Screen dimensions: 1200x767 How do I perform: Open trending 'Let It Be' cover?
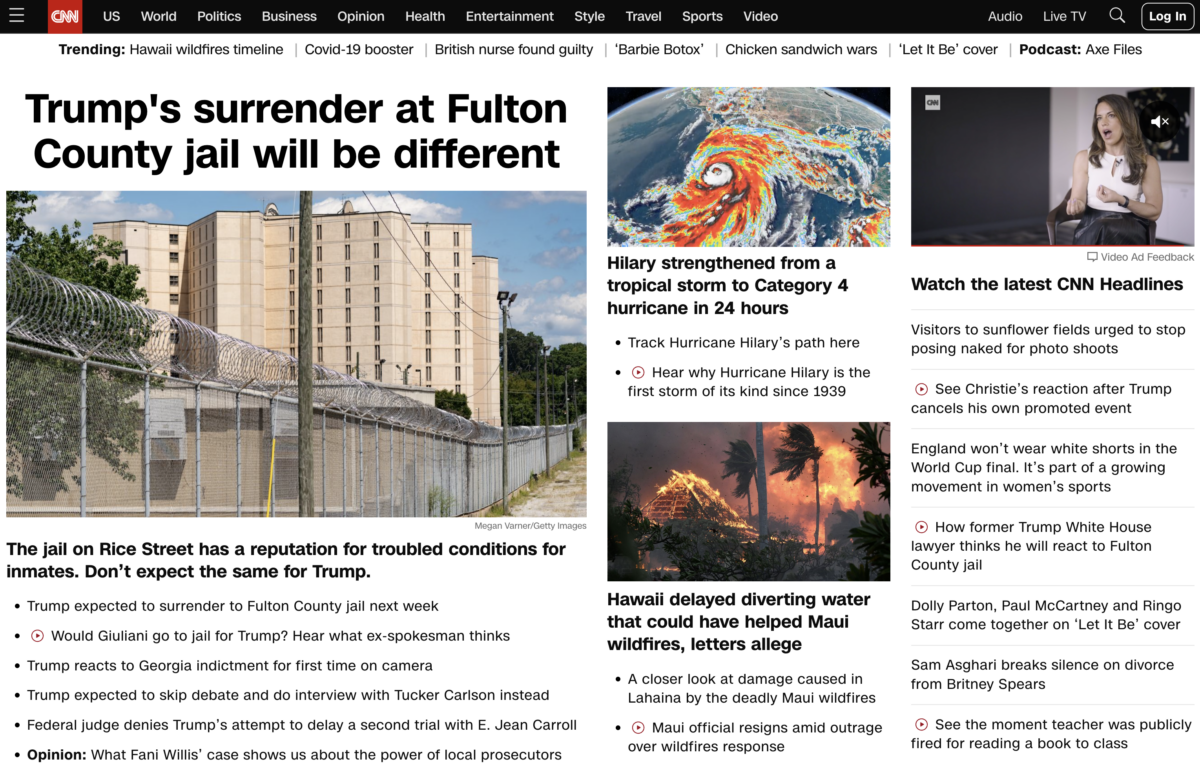click(x=948, y=49)
